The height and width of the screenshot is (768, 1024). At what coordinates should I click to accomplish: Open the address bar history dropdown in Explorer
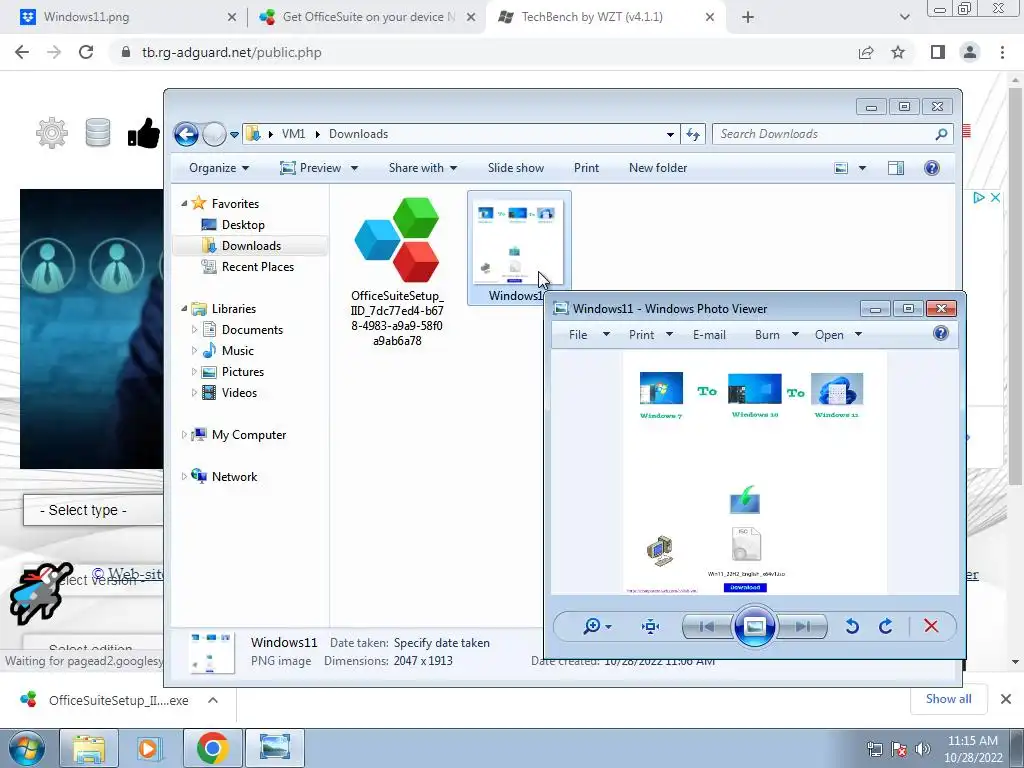pos(670,135)
